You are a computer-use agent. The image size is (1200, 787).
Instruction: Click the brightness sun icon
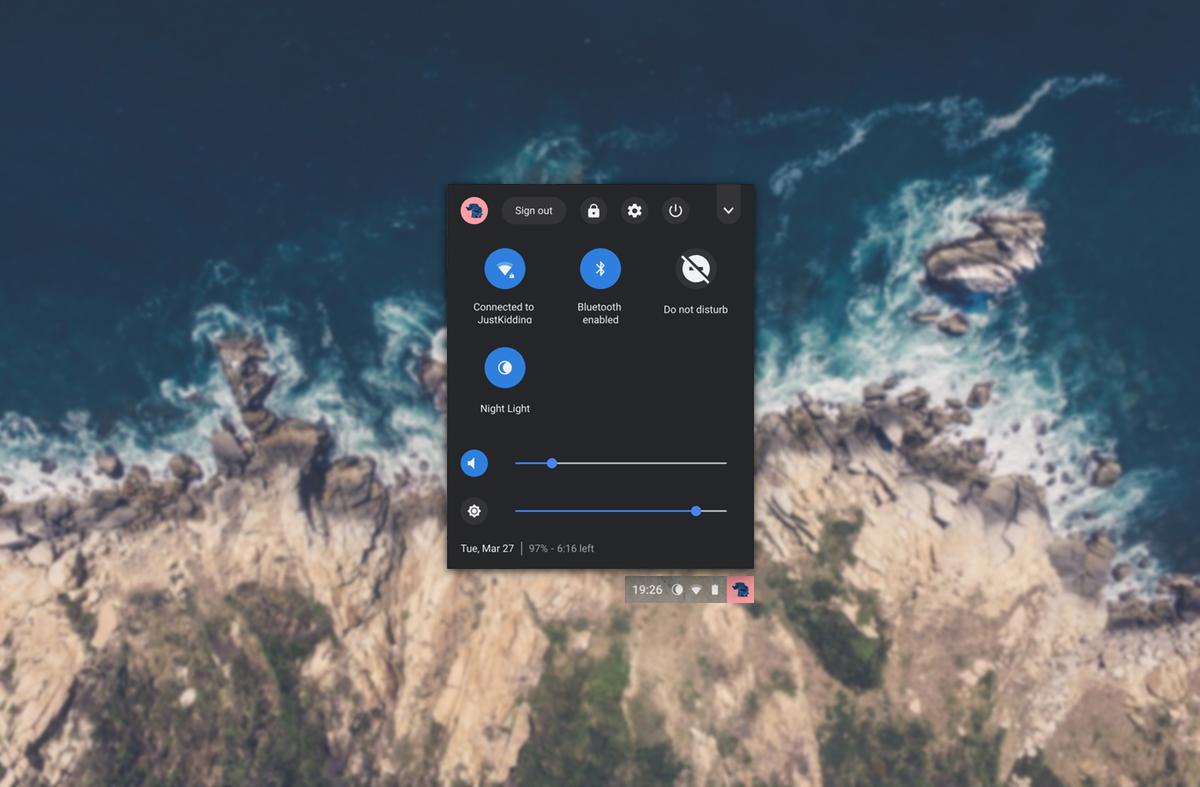coord(474,511)
